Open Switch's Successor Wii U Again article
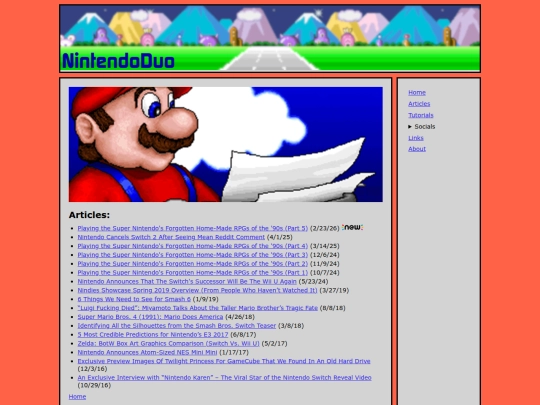The image size is (540, 405). (x=187, y=282)
